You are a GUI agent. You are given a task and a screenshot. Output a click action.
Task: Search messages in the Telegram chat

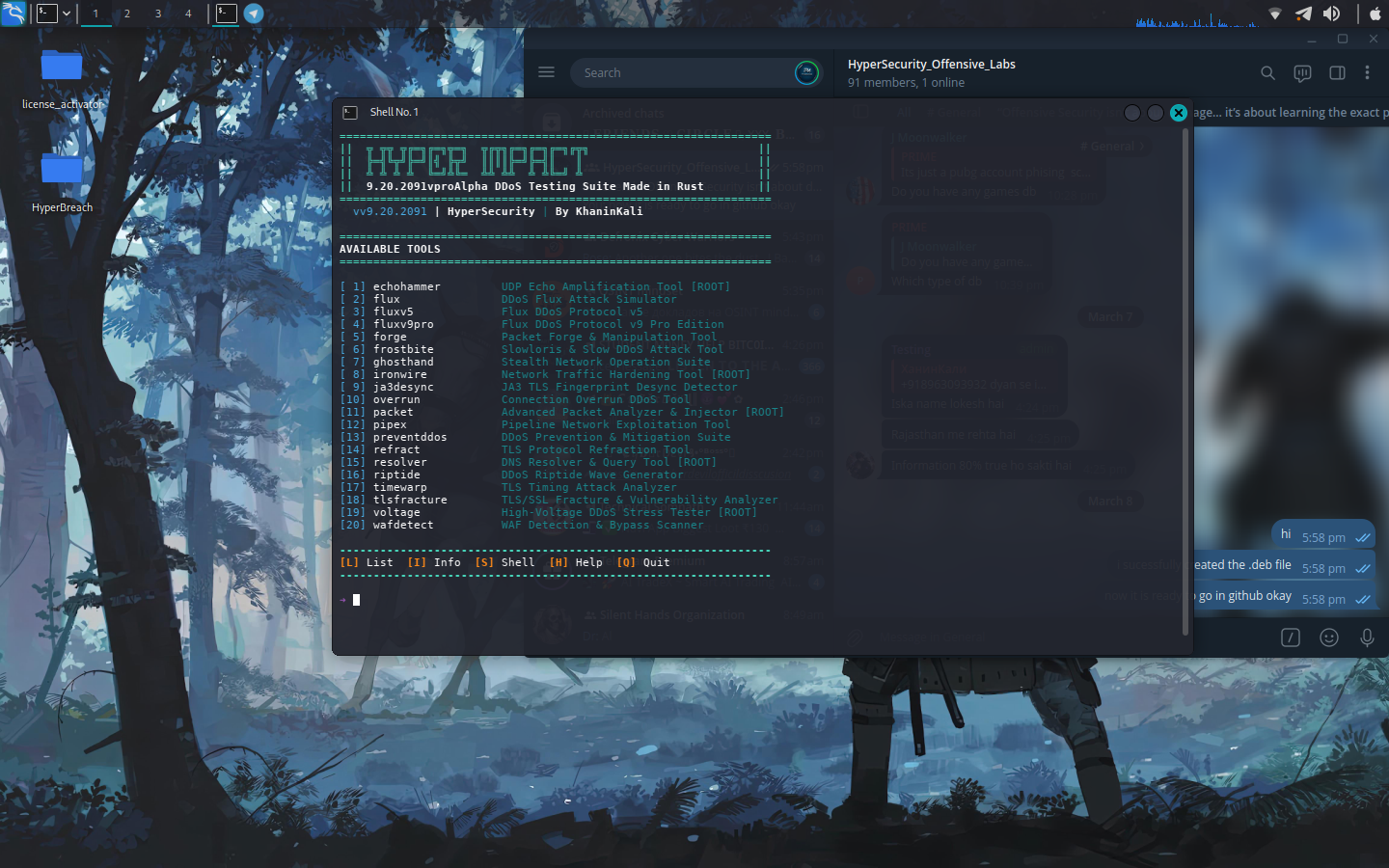[x=1267, y=72]
